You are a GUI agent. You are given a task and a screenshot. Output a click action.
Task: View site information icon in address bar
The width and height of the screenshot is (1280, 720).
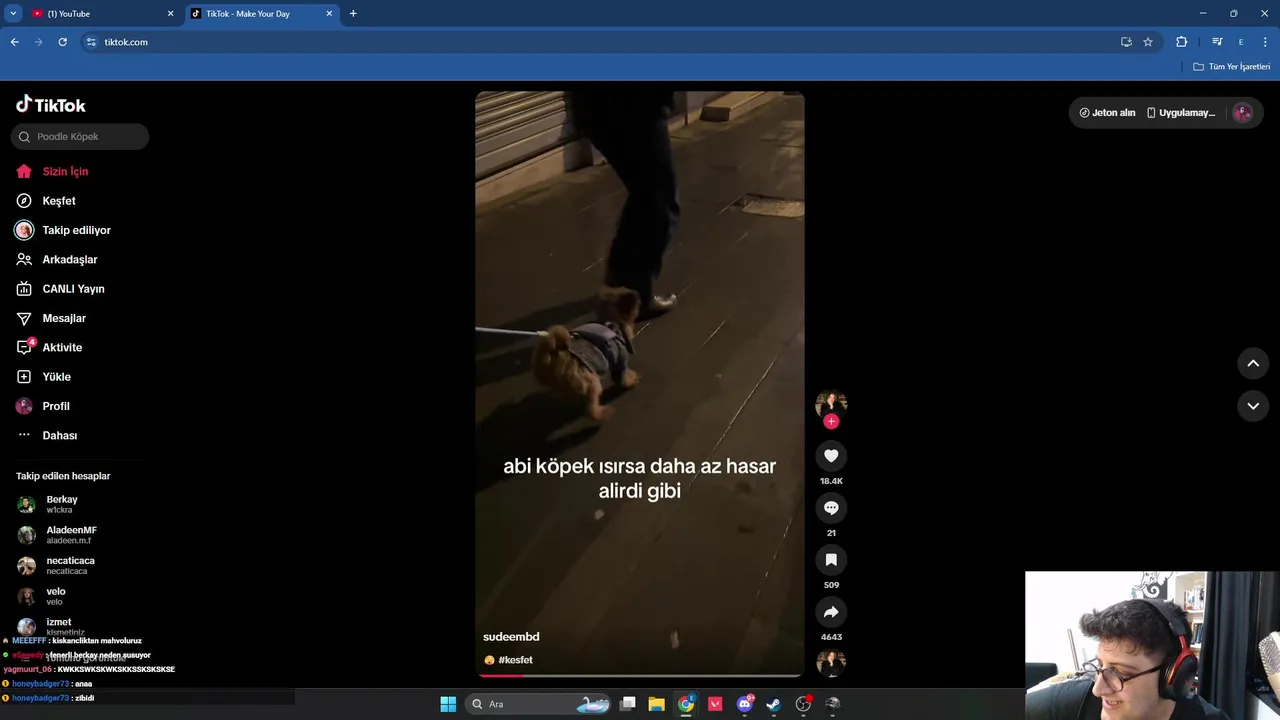(91, 42)
